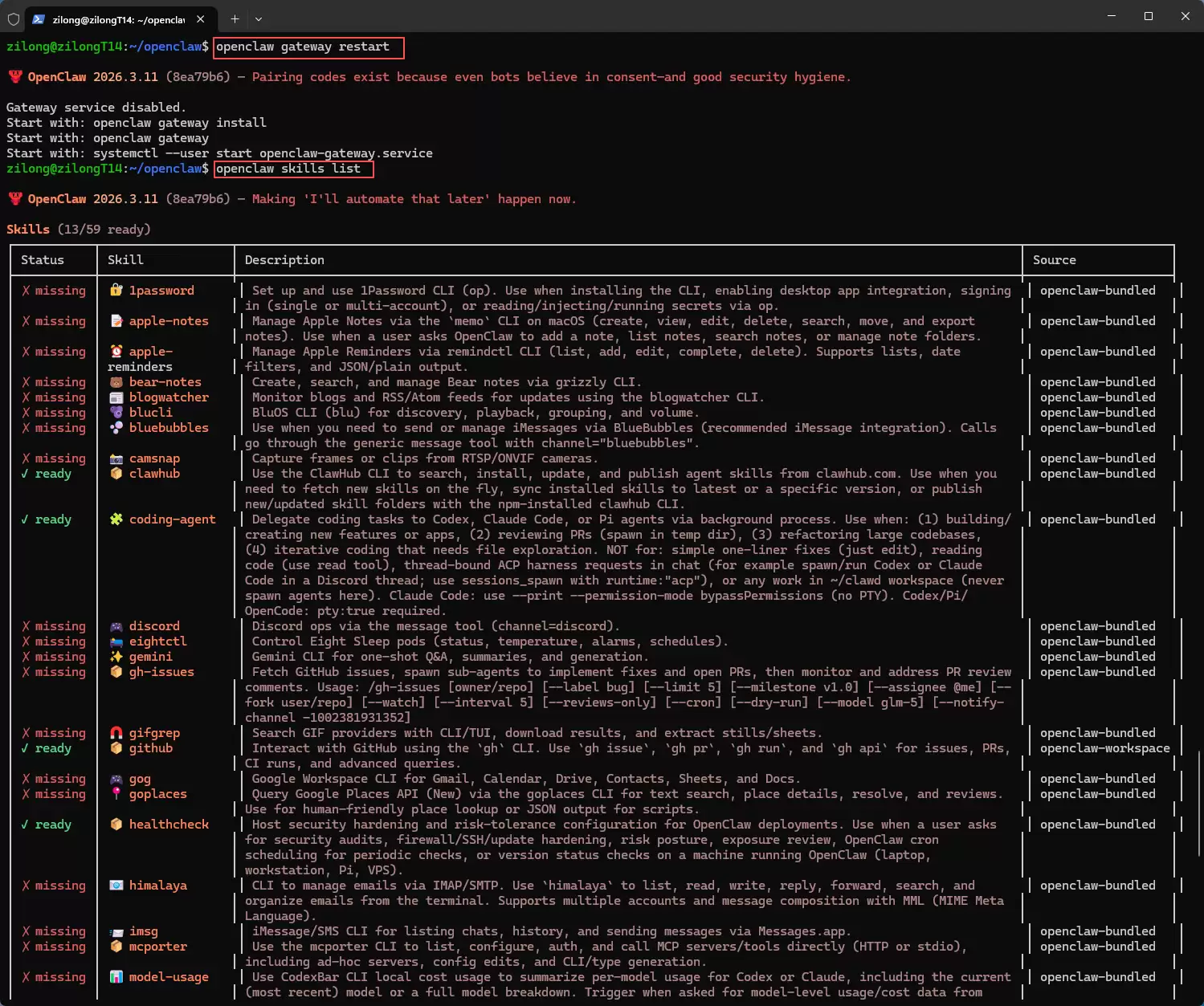Click the 'Gateway service disabled.' line

[96, 108]
